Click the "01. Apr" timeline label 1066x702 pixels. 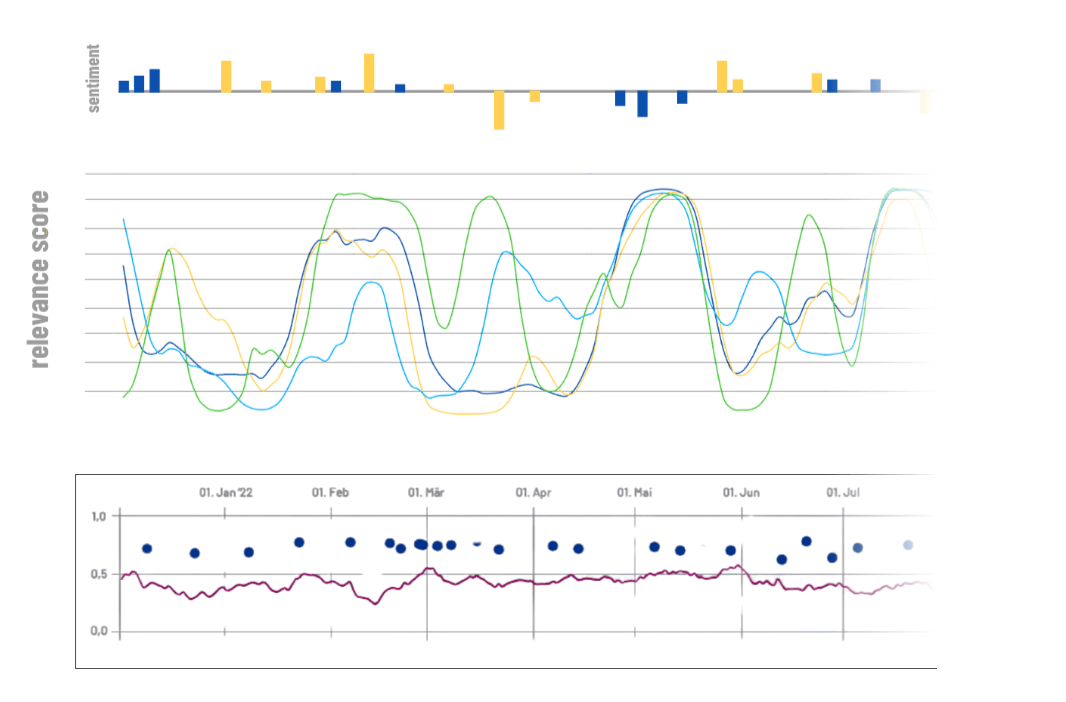click(533, 492)
